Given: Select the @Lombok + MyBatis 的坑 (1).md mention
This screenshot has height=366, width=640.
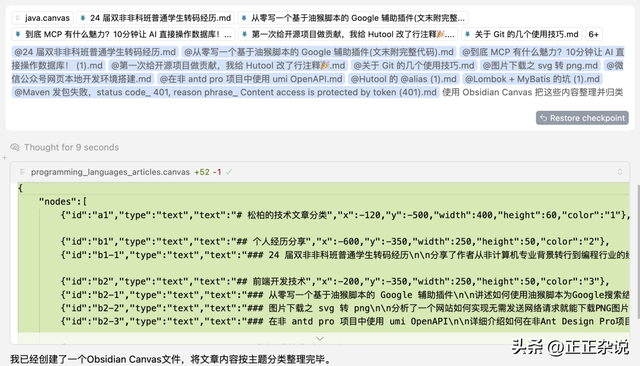Looking at the screenshot, I should 532,79.
